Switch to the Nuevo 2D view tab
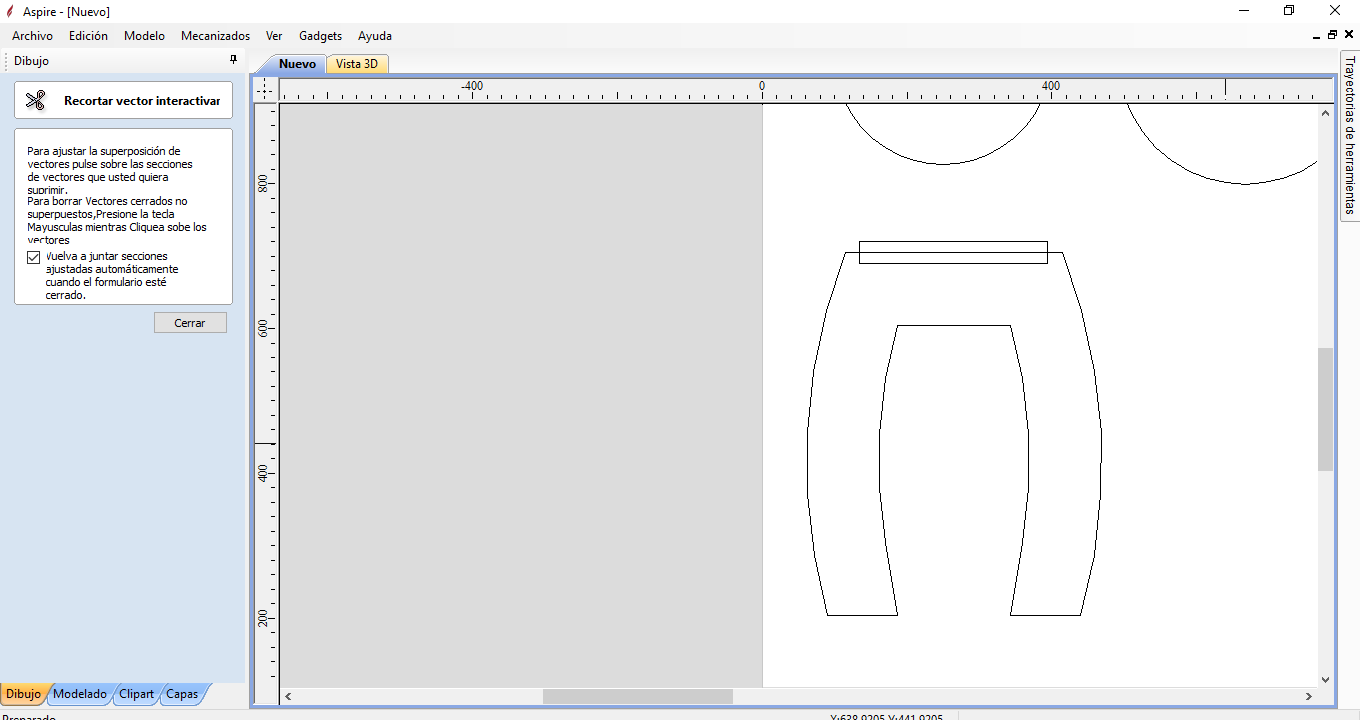This screenshot has width=1360, height=720. [x=297, y=64]
